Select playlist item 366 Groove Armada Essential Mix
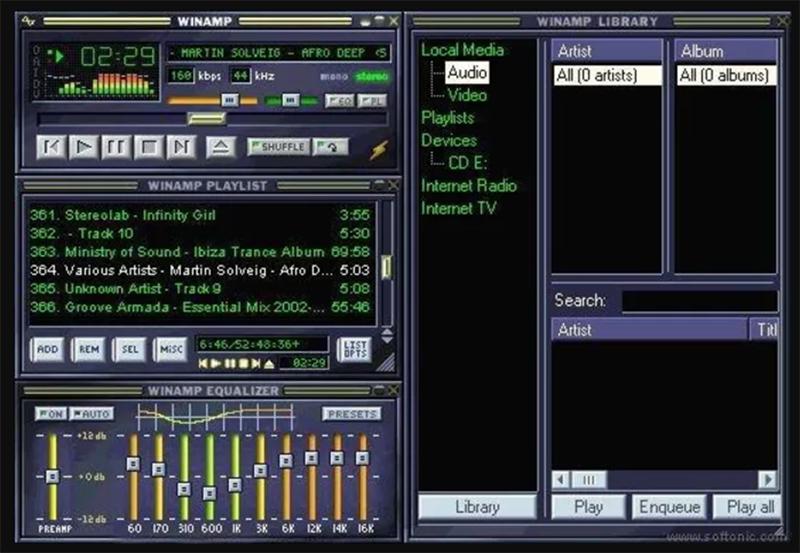This screenshot has width=800, height=553. click(199, 307)
